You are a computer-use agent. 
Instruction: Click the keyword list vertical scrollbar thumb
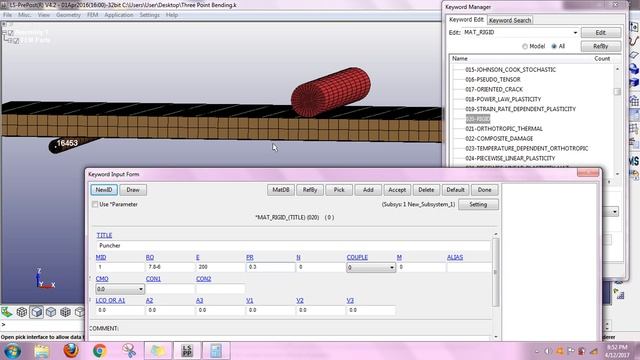tap(617, 92)
